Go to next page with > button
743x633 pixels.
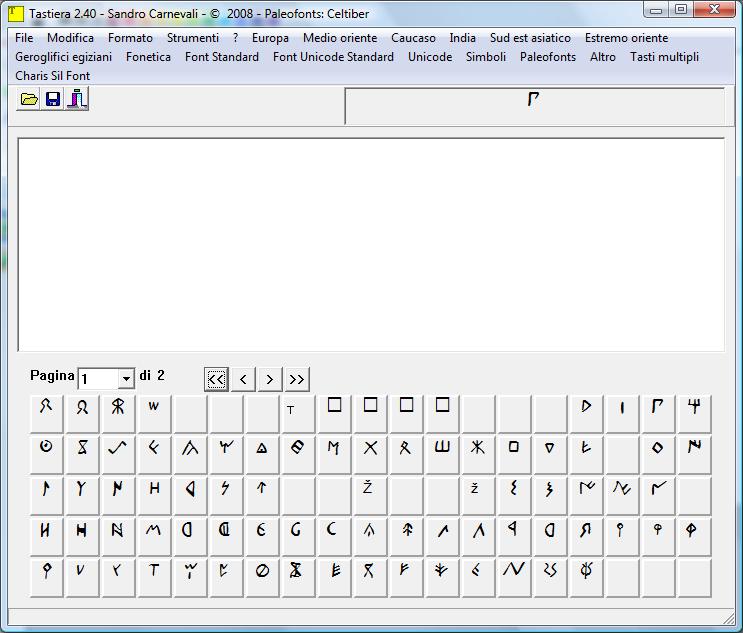coord(270,379)
